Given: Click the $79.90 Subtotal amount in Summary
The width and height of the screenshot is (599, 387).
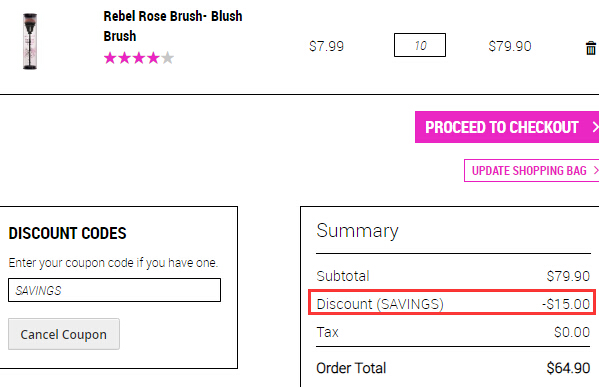Looking at the screenshot, I should tap(568, 276).
